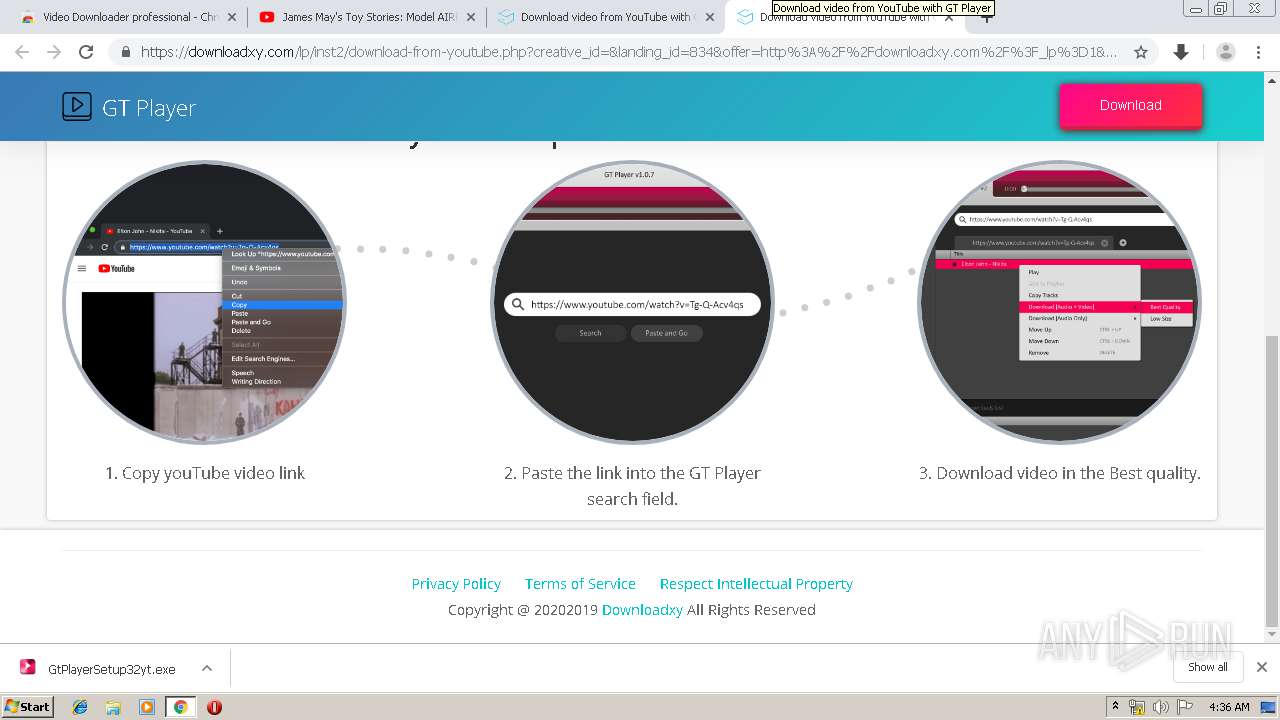
Task: Click the volume speaker tray icon
Action: [1160, 707]
